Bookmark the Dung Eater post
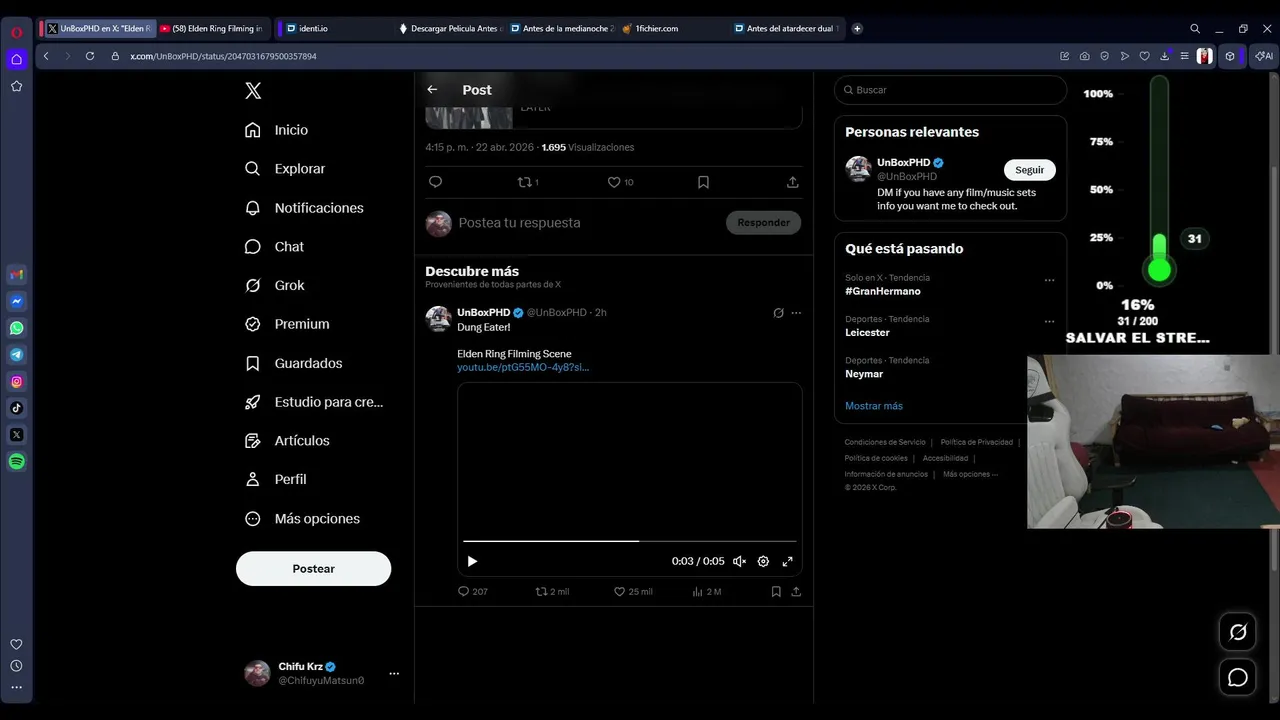Viewport: 1280px width, 720px height. [776, 592]
